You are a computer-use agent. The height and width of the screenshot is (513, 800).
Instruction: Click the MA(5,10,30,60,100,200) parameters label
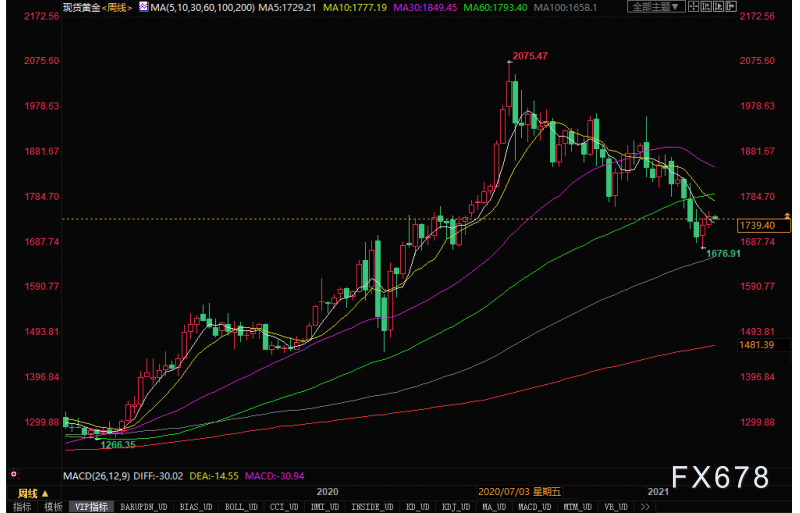203,8
